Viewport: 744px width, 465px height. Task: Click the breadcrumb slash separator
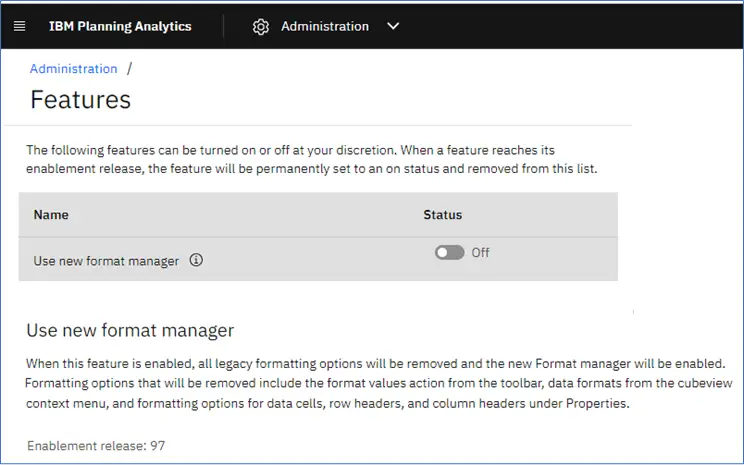pyautogui.click(x=130, y=68)
